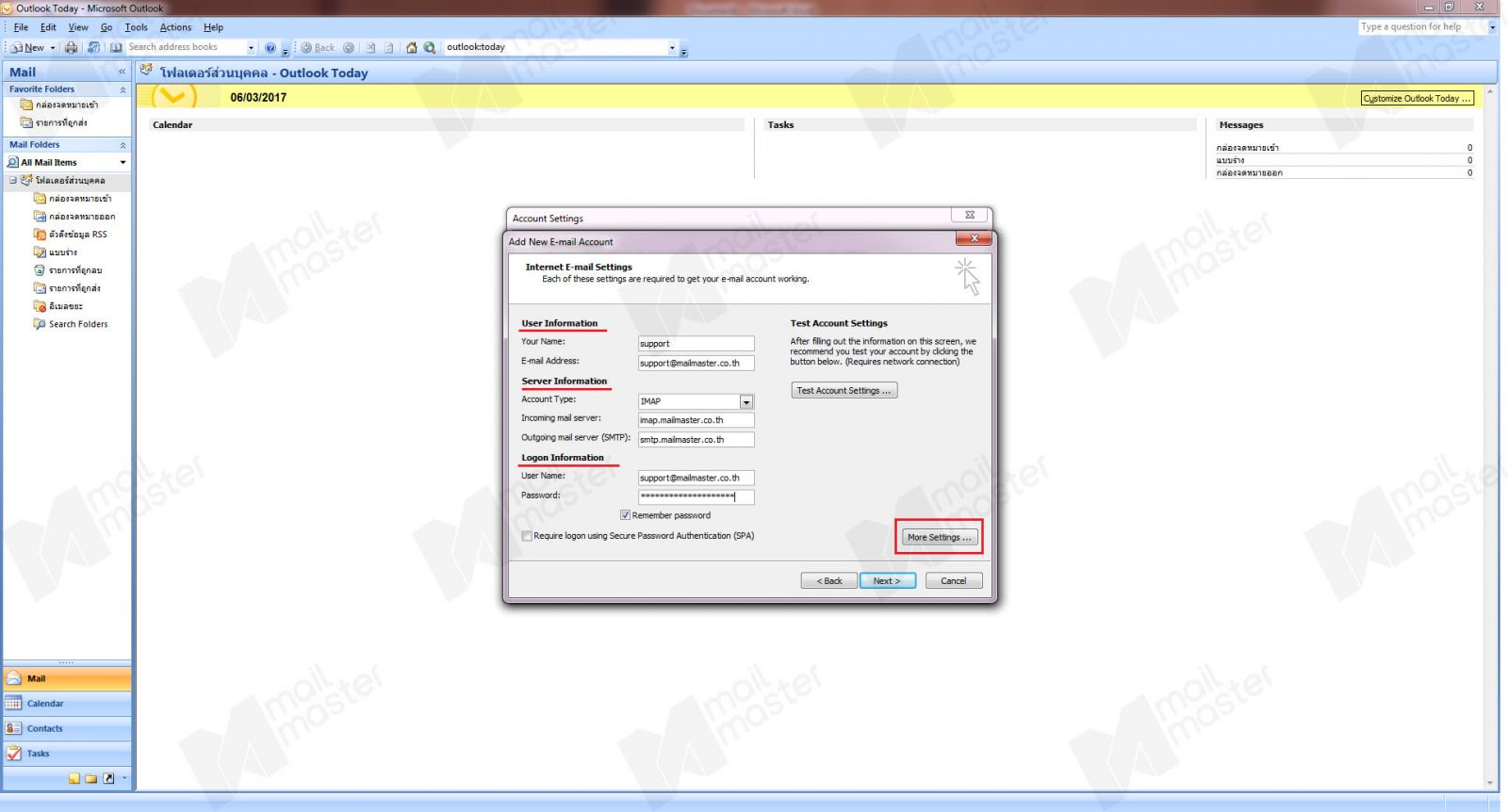Image resolution: width=1508 pixels, height=812 pixels.
Task: Open the Go menu
Action: tap(107, 27)
